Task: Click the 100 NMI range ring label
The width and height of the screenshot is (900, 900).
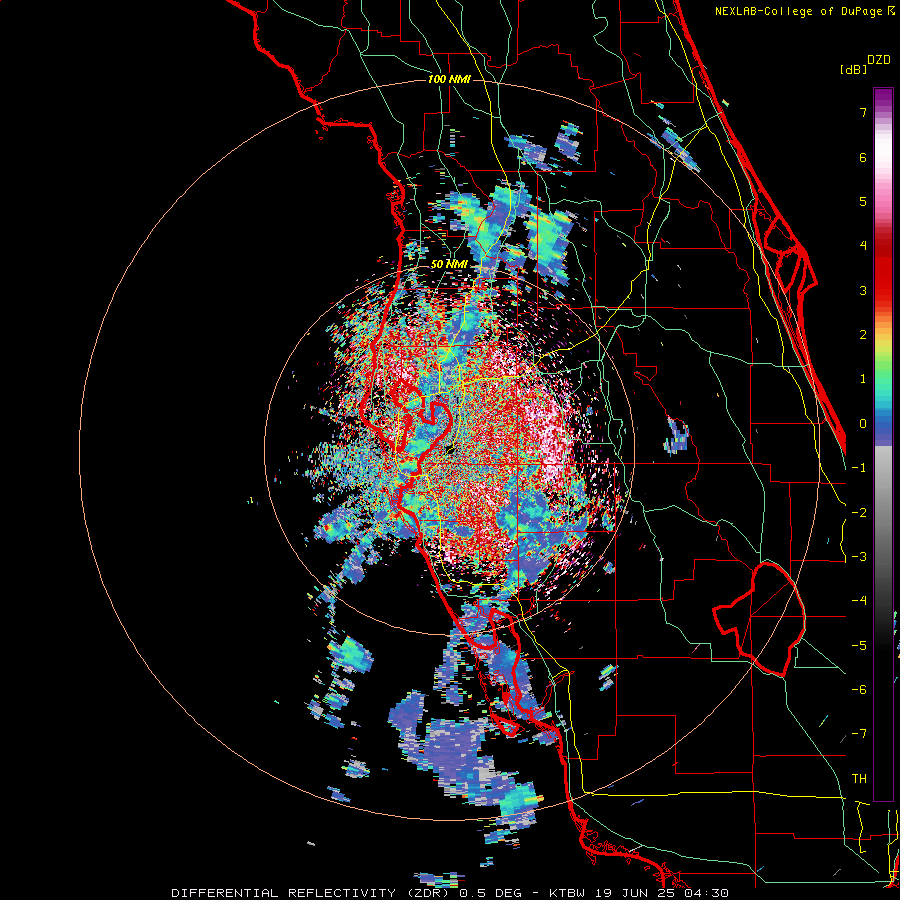Action: 449,79
